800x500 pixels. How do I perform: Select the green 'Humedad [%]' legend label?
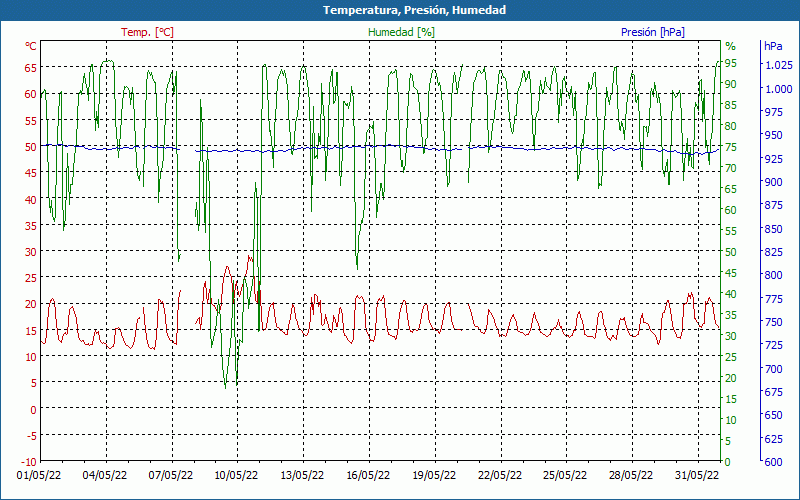(401, 32)
